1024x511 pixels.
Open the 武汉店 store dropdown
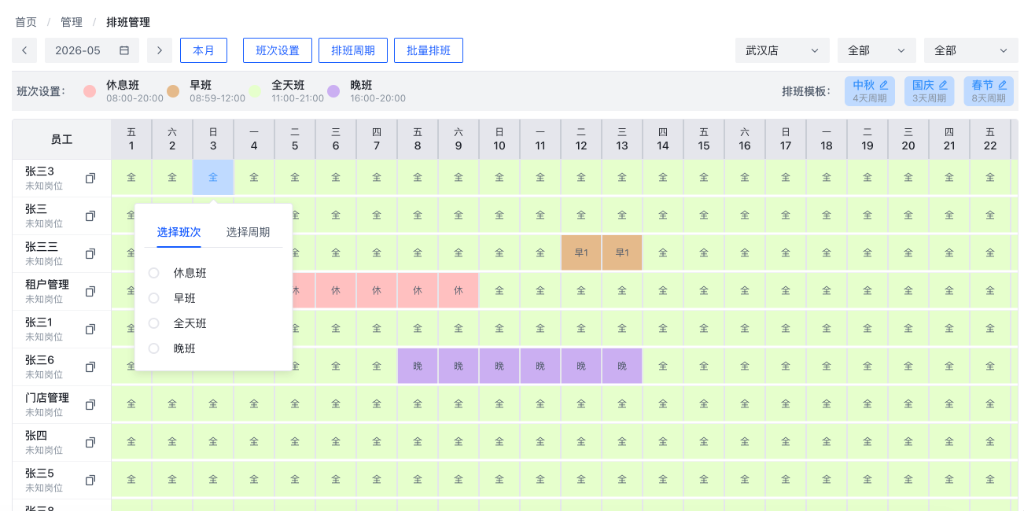[x=782, y=50]
